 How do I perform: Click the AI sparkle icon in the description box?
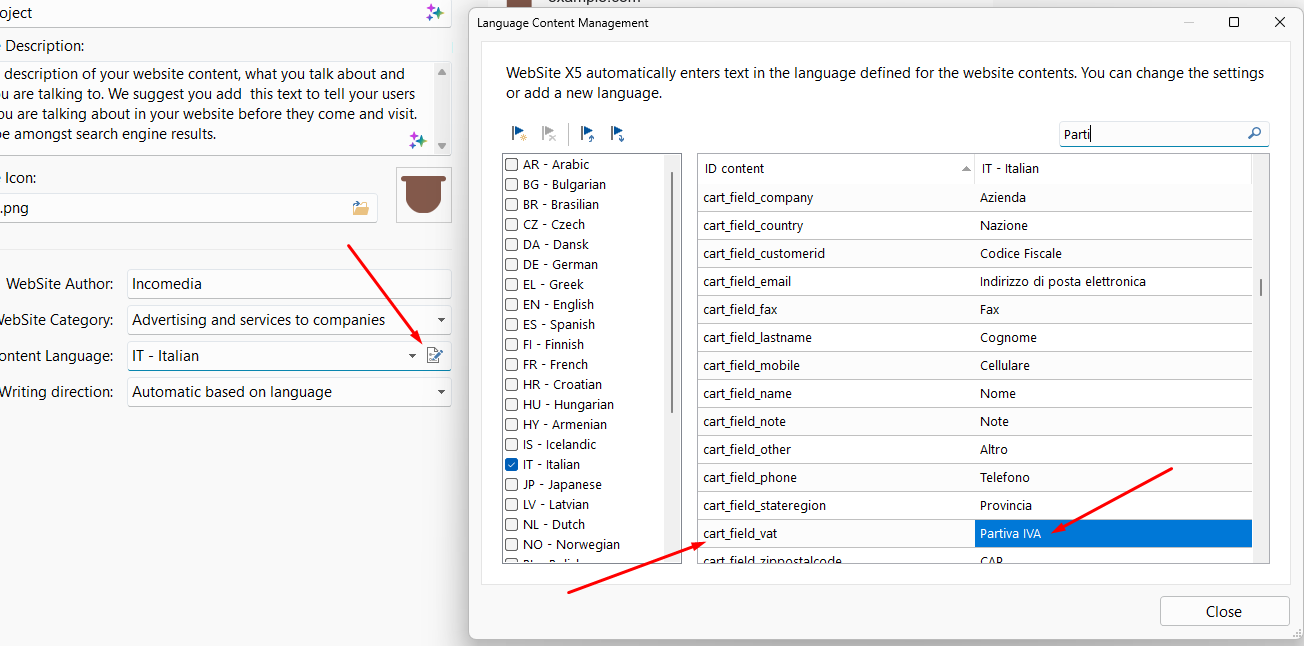[x=418, y=140]
